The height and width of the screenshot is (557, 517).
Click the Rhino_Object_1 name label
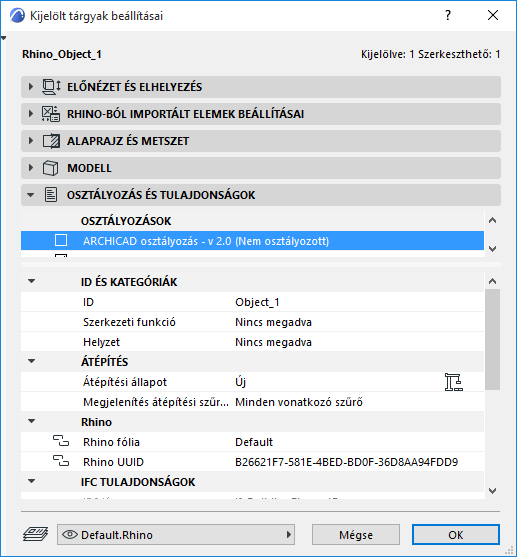tap(62, 54)
